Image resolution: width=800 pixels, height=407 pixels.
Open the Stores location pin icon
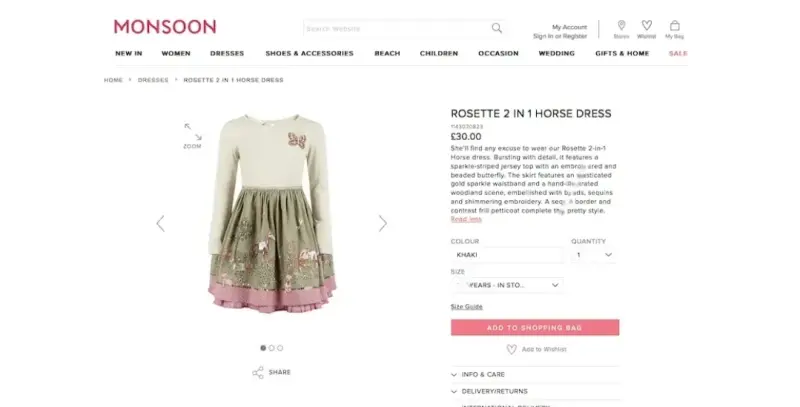point(621,25)
